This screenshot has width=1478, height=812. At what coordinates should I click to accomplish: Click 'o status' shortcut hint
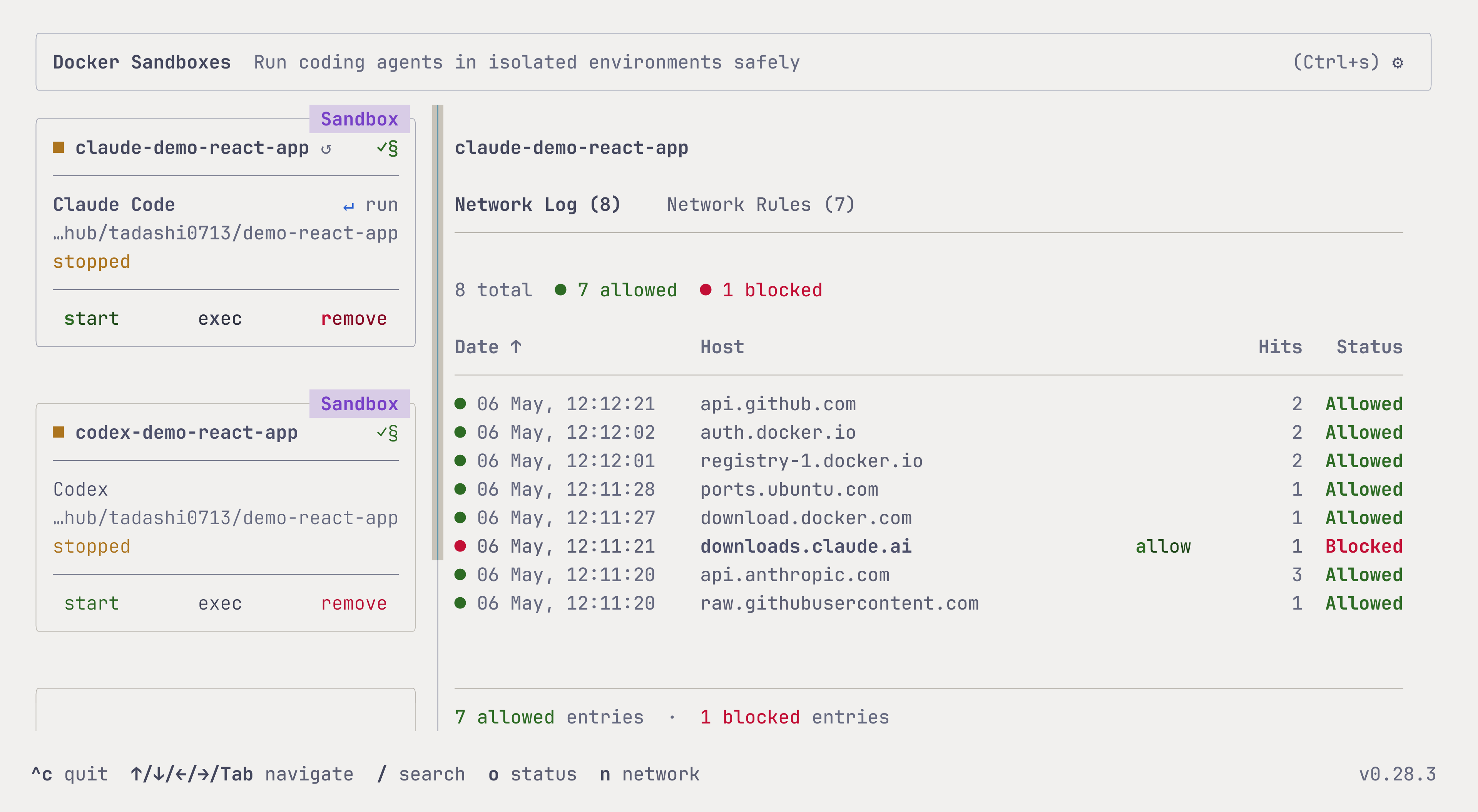pyautogui.click(x=532, y=774)
